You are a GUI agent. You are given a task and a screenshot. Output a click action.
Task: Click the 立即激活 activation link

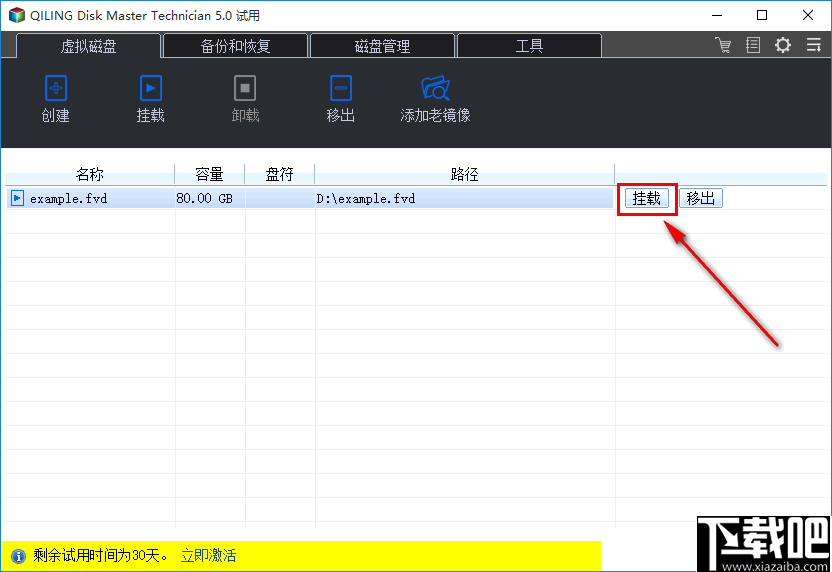click(209, 556)
